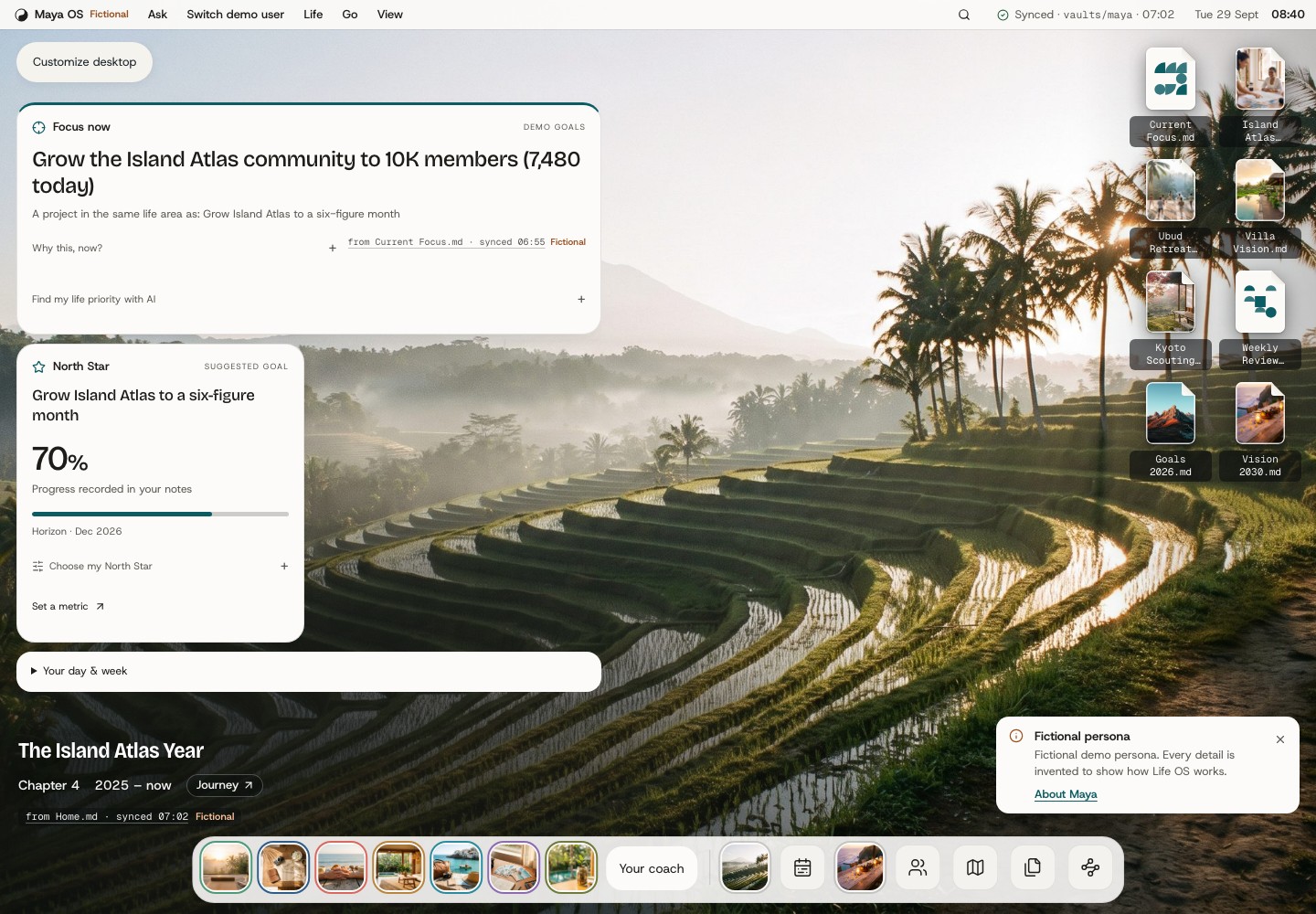Click "from Current Focus.md · synced 06:55" source text
1316x914 pixels.
(x=446, y=242)
